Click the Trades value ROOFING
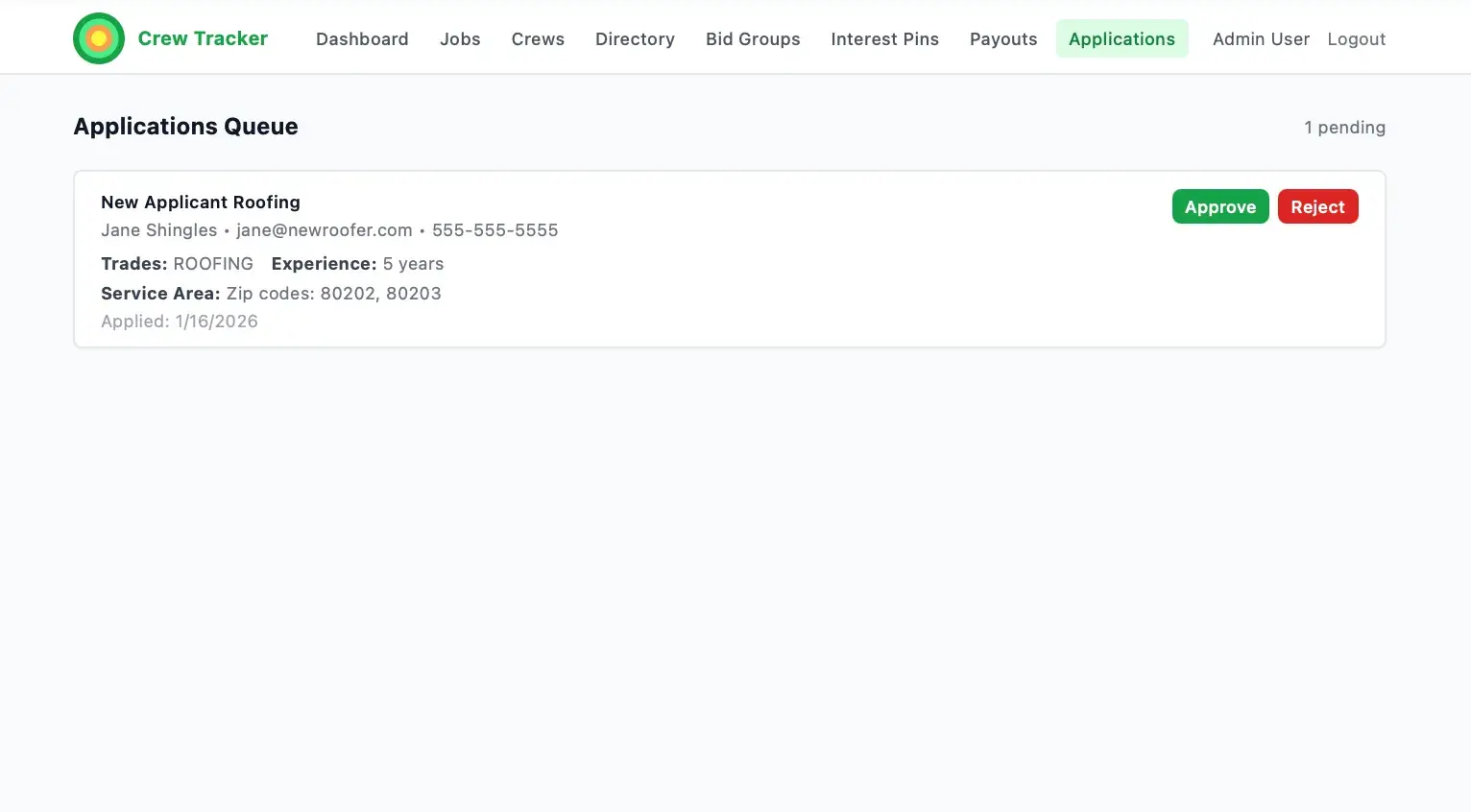Screen dimensions: 1471x812 [213, 264]
